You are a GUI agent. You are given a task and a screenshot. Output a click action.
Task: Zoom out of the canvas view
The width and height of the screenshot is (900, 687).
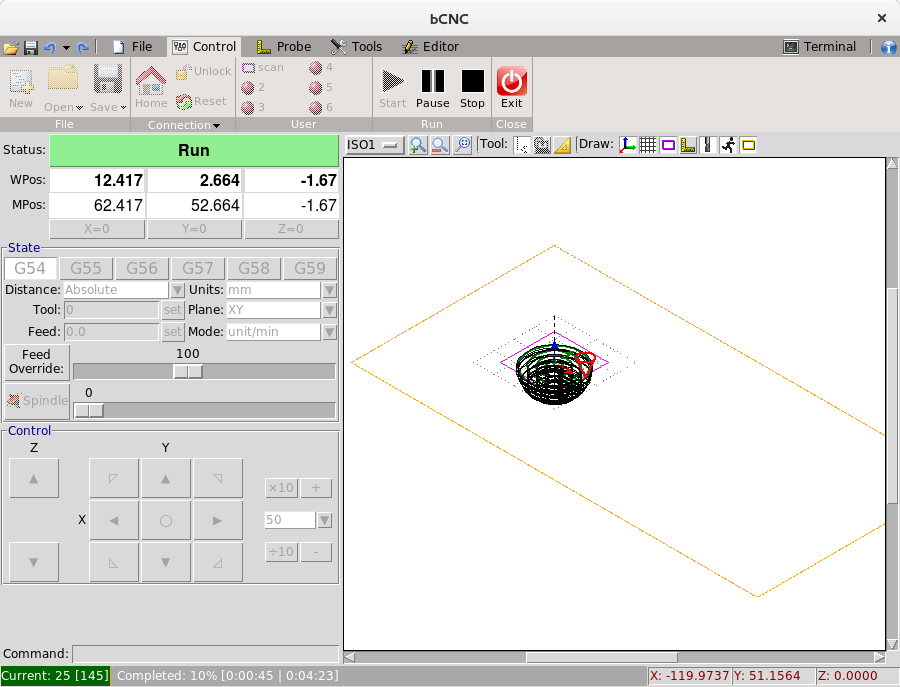click(x=440, y=145)
